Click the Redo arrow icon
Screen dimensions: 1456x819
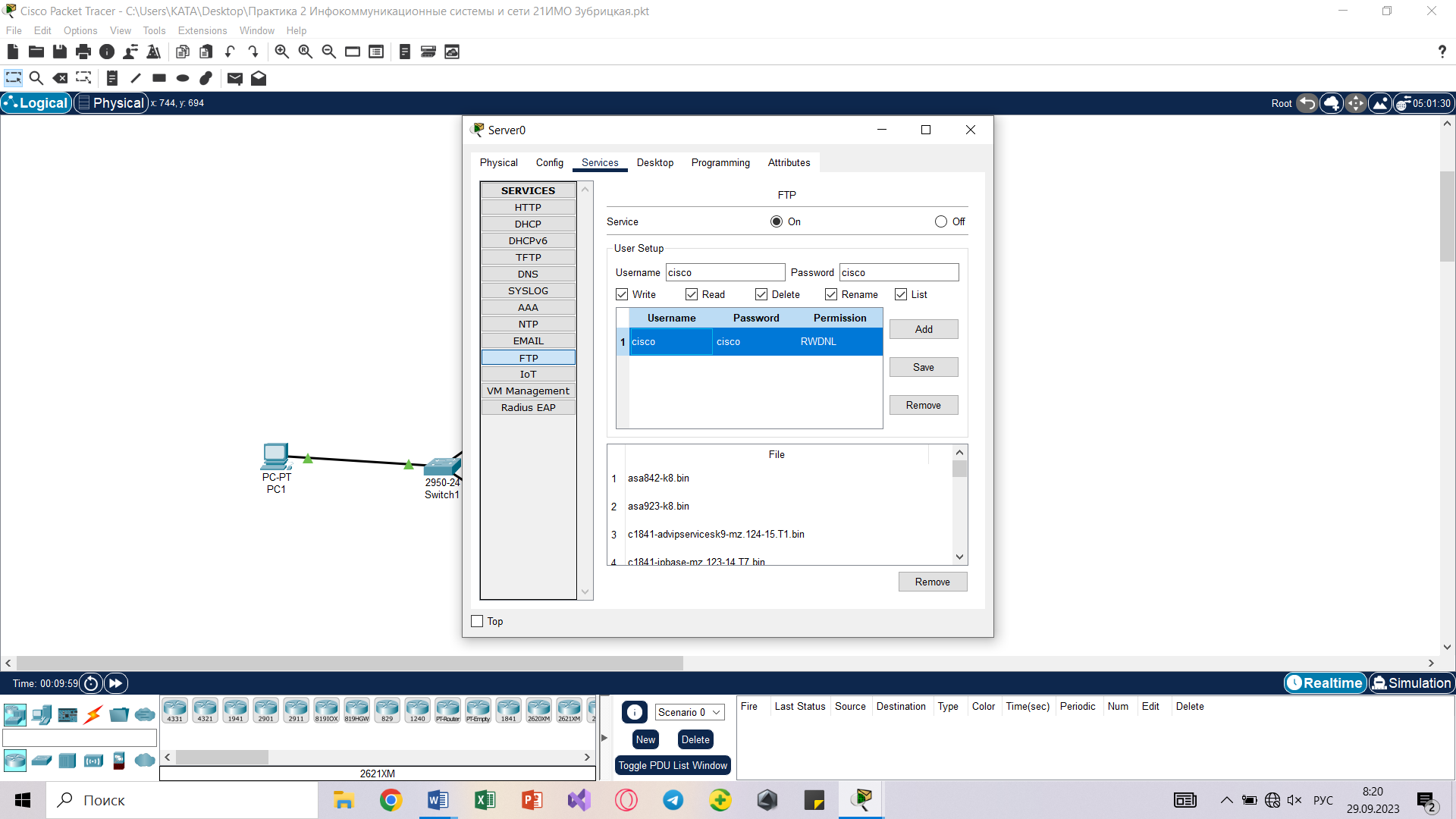253,52
